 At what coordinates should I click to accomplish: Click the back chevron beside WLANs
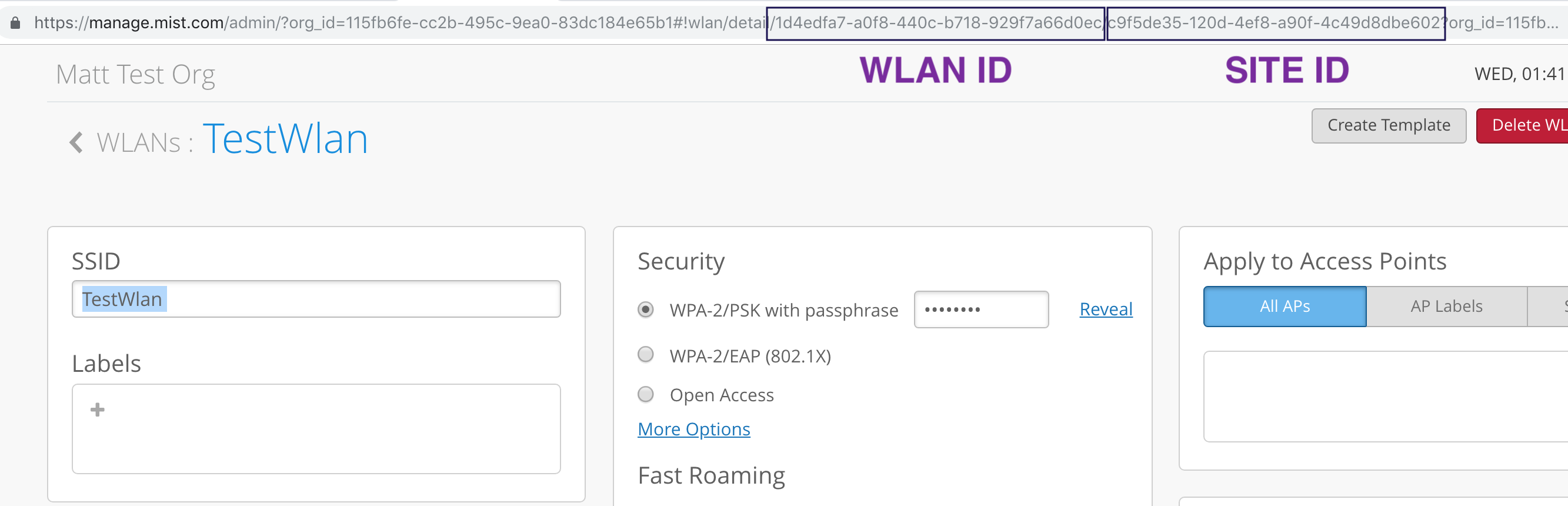pyautogui.click(x=76, y=142)
